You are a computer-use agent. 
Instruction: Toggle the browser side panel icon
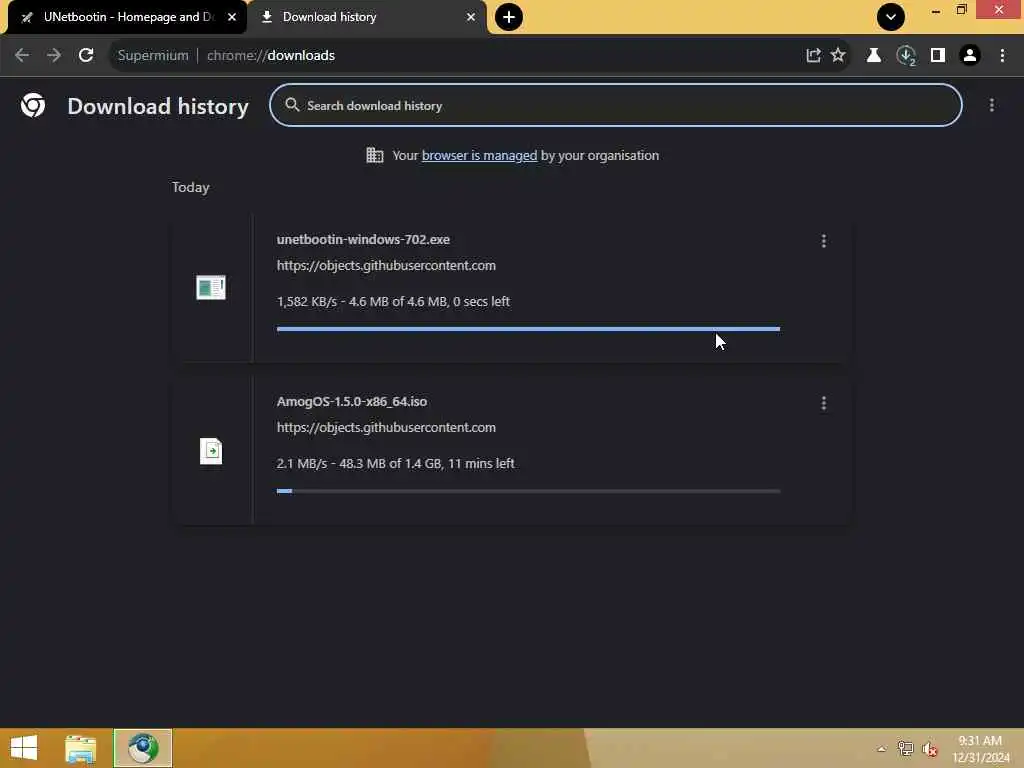click(x=938, y=56)
